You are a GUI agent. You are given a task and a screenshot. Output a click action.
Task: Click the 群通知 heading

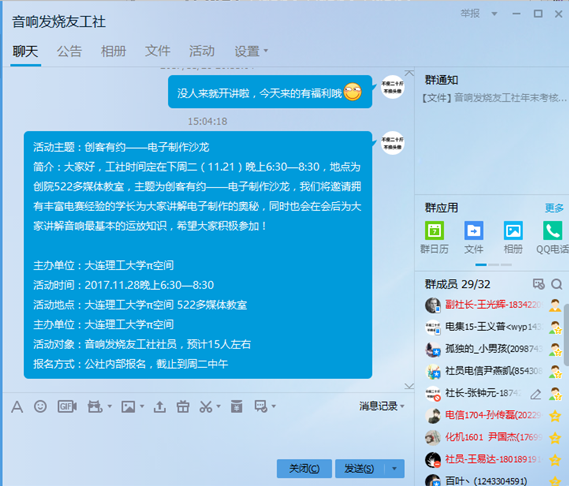click(x=441, y=80)
